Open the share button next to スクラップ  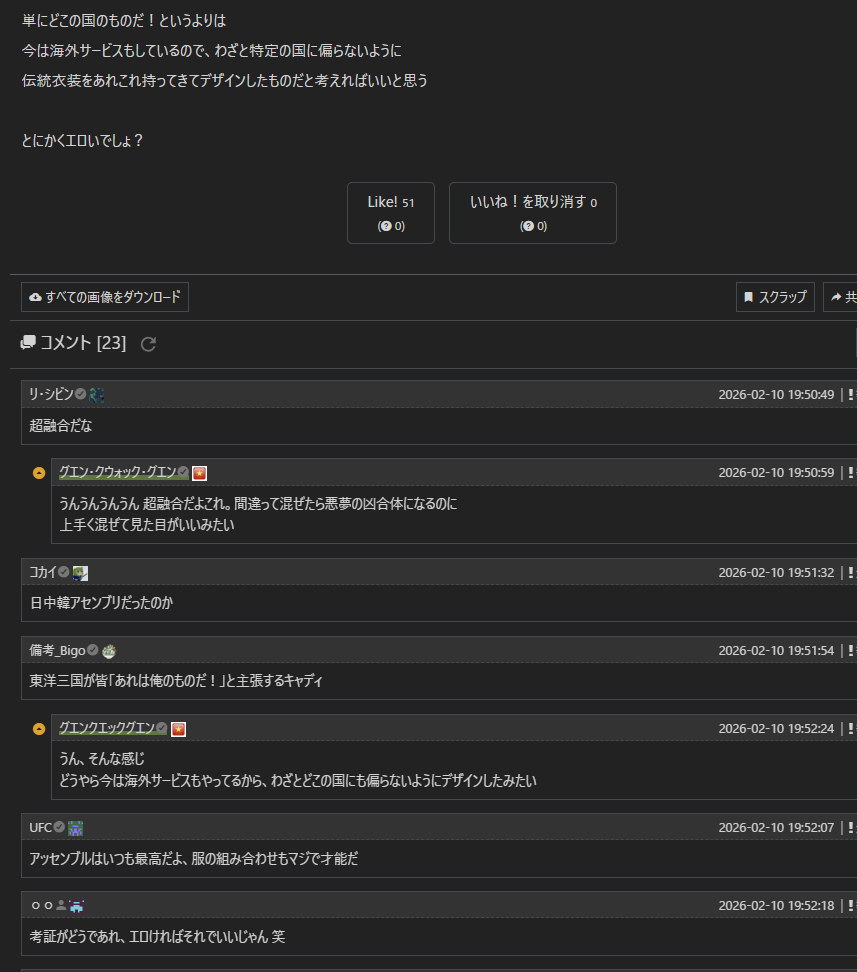[841, 297]
